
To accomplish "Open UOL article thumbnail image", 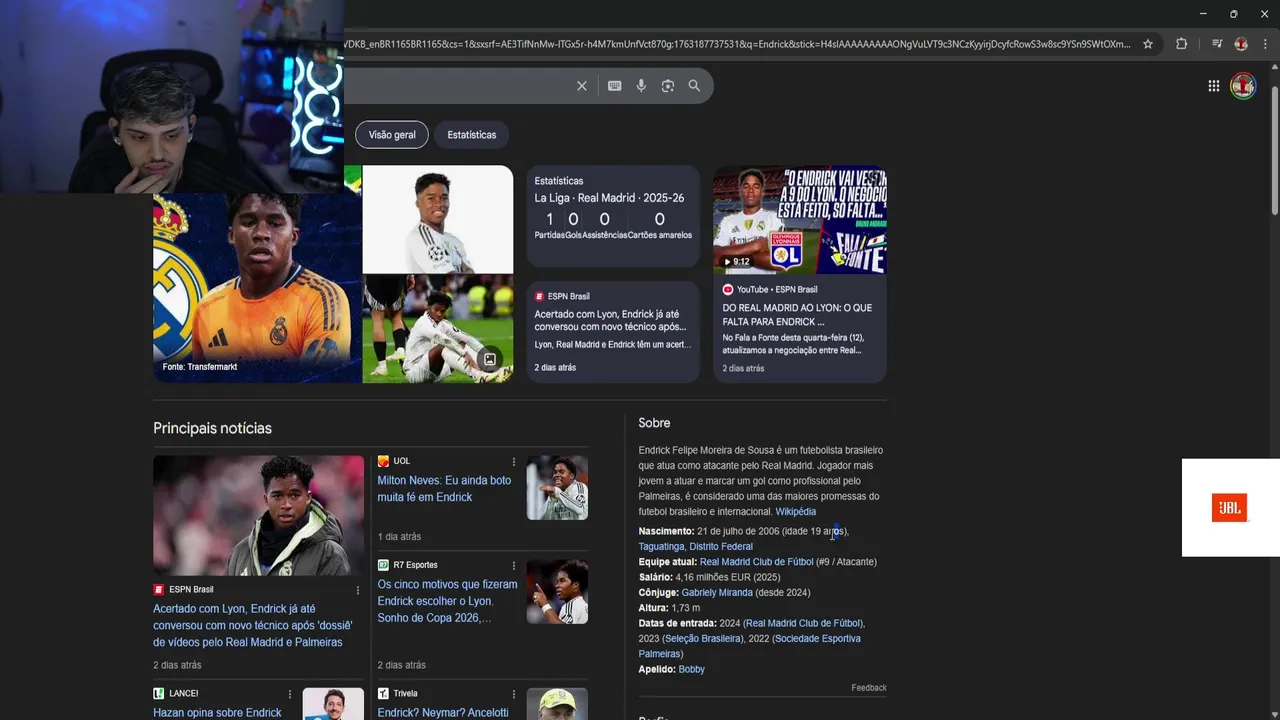I will click(x=557, y=488).
